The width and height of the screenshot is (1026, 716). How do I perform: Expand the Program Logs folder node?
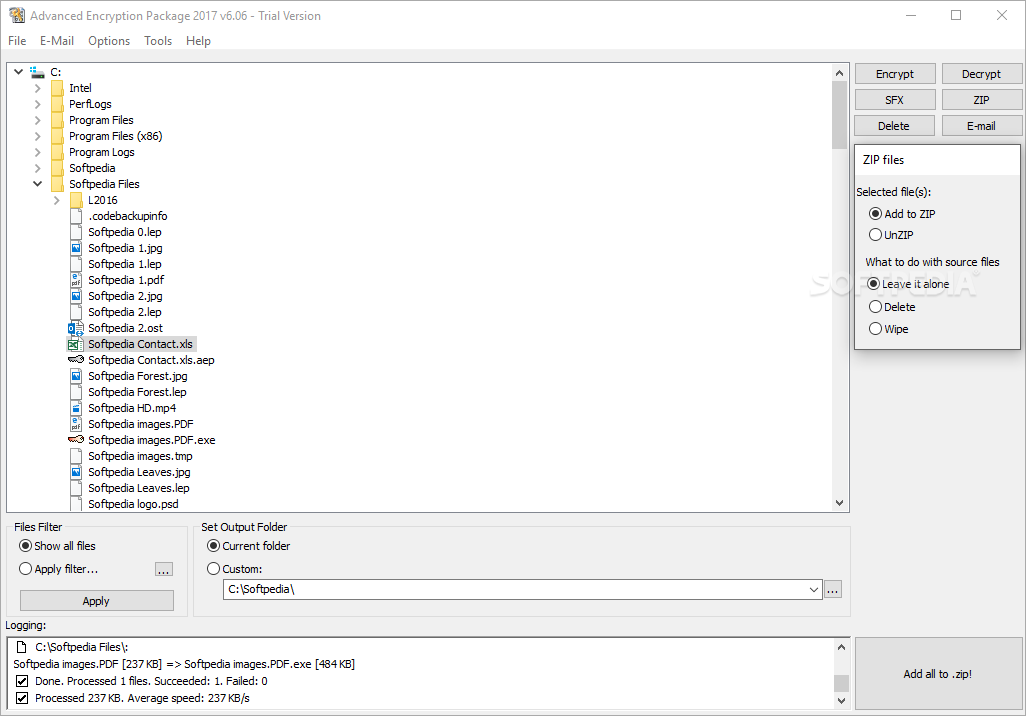coord(37,152)
